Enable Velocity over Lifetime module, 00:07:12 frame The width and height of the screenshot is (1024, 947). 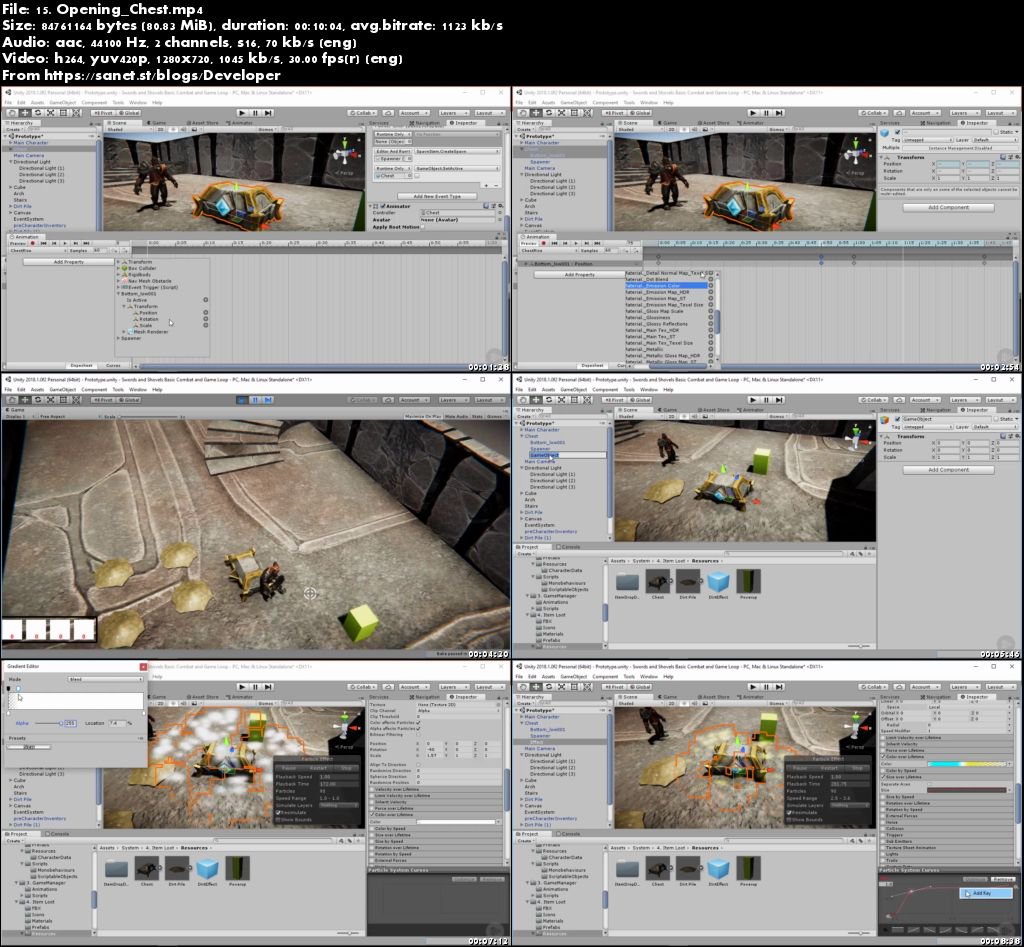373,790
